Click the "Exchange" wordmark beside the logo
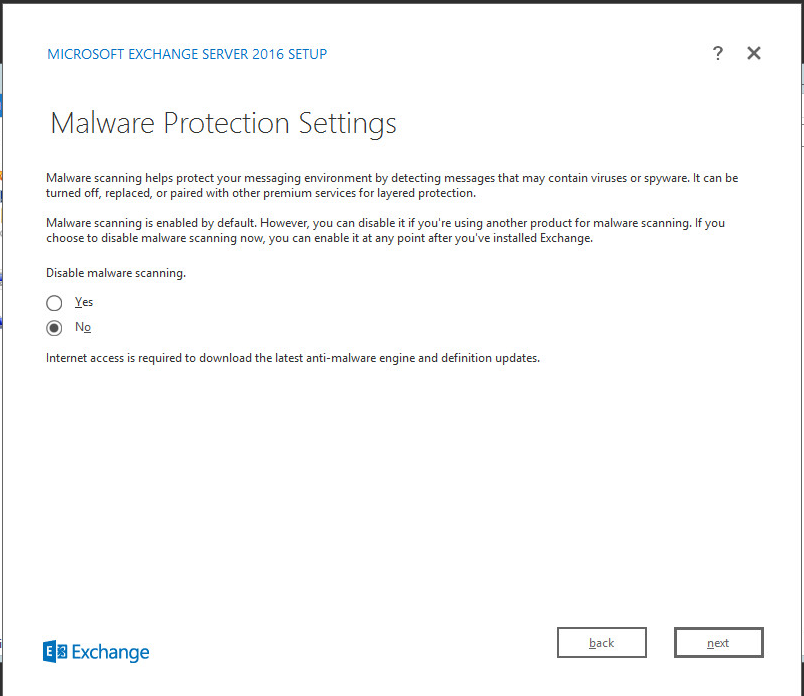Screen dimensions: 804x696 (110, 653)
